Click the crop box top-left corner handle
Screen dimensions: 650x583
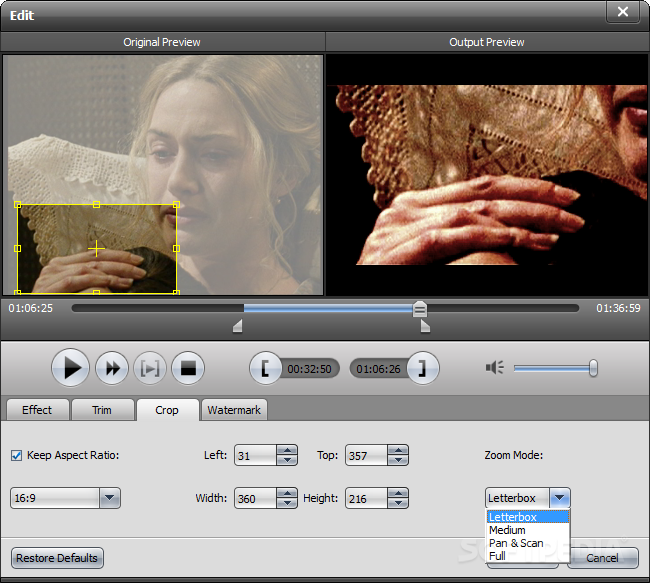(17, 204)
